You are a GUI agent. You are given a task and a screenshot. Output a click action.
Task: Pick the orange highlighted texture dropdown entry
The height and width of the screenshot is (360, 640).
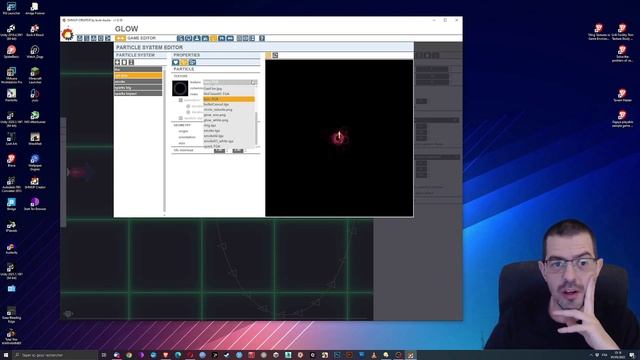click(x=229, y=99)
